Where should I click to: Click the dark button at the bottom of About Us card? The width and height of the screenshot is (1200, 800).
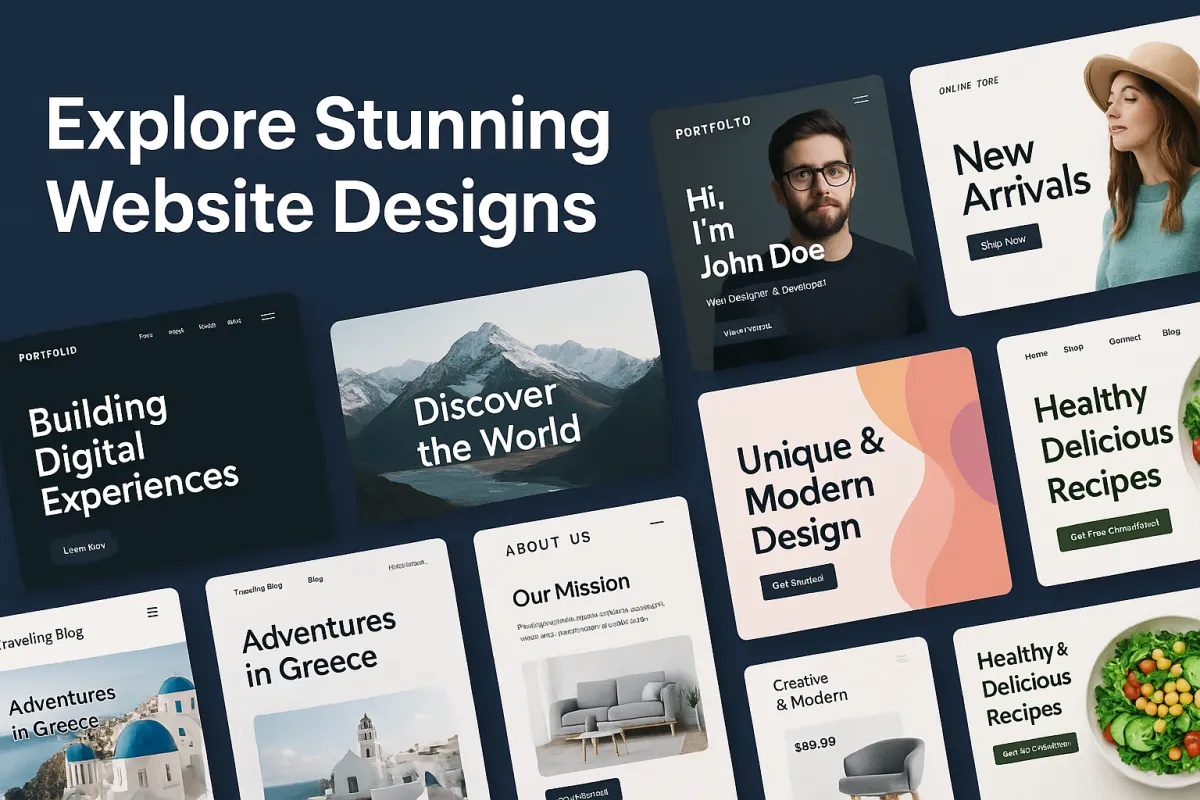tap(583, 790)
